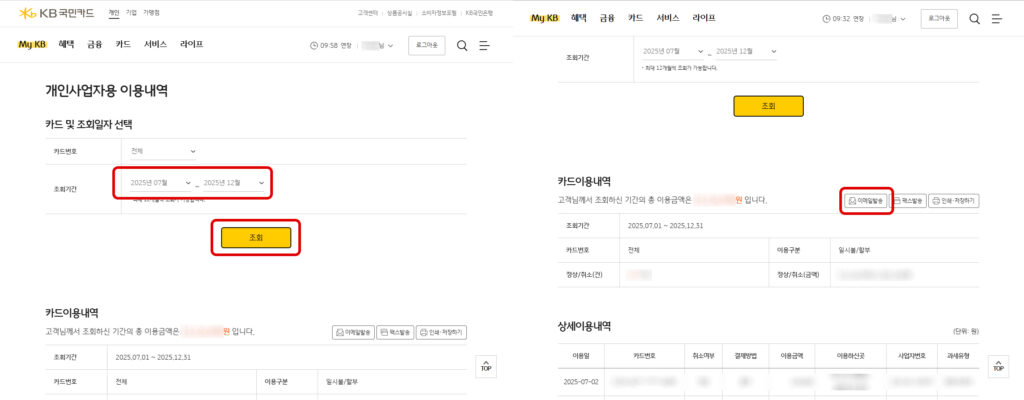1024x400 pixels.
Task: Open 상품공시실 link in top bar
Action: 400,13
